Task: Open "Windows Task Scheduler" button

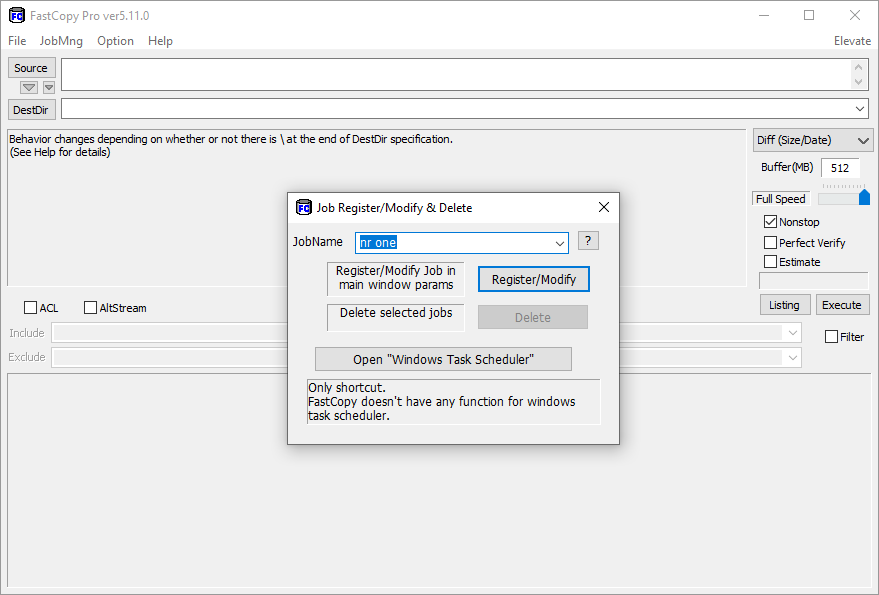Action: [443, 359]
